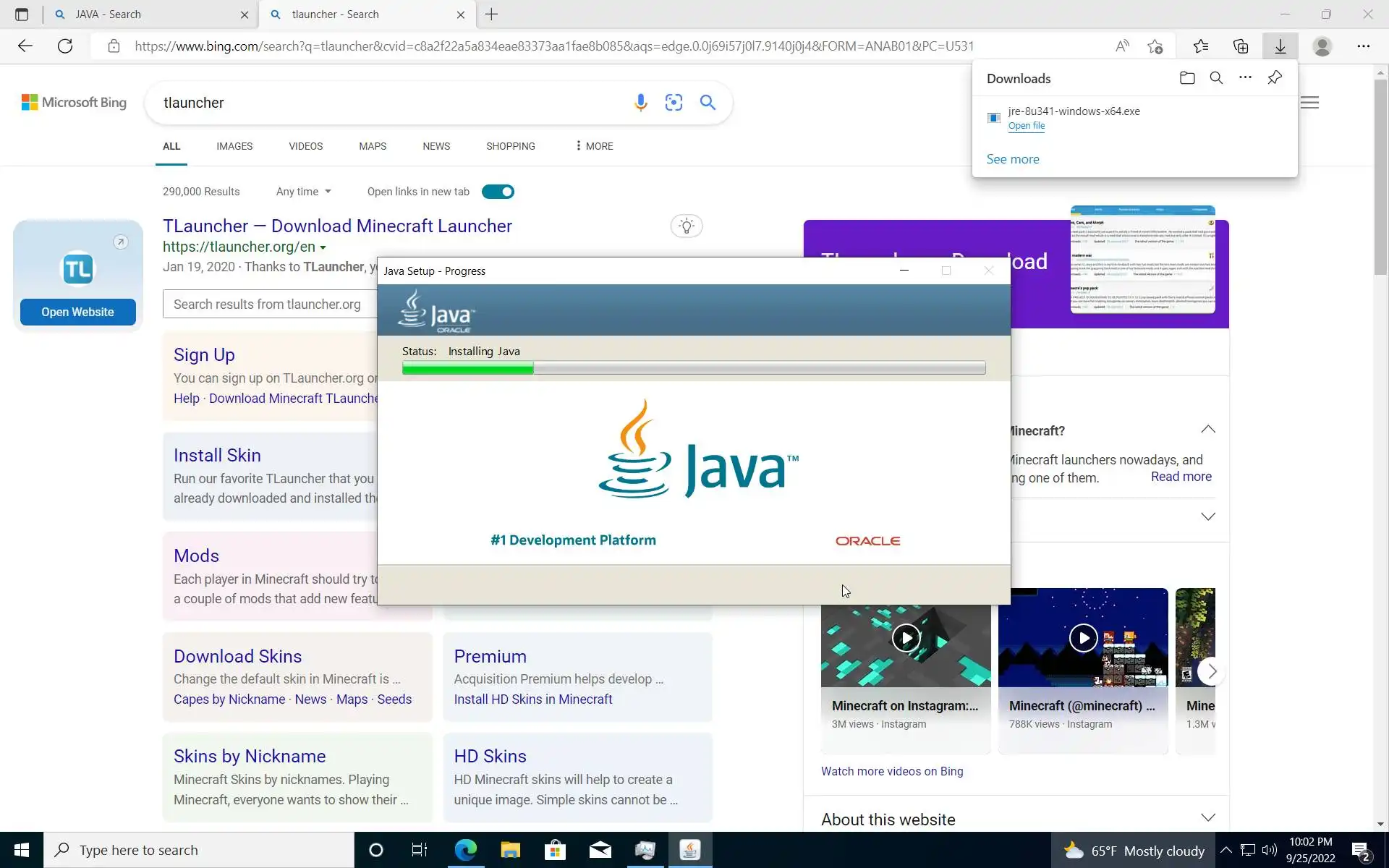Collapse the Minecraft question answer chevron

[1207, 430]
